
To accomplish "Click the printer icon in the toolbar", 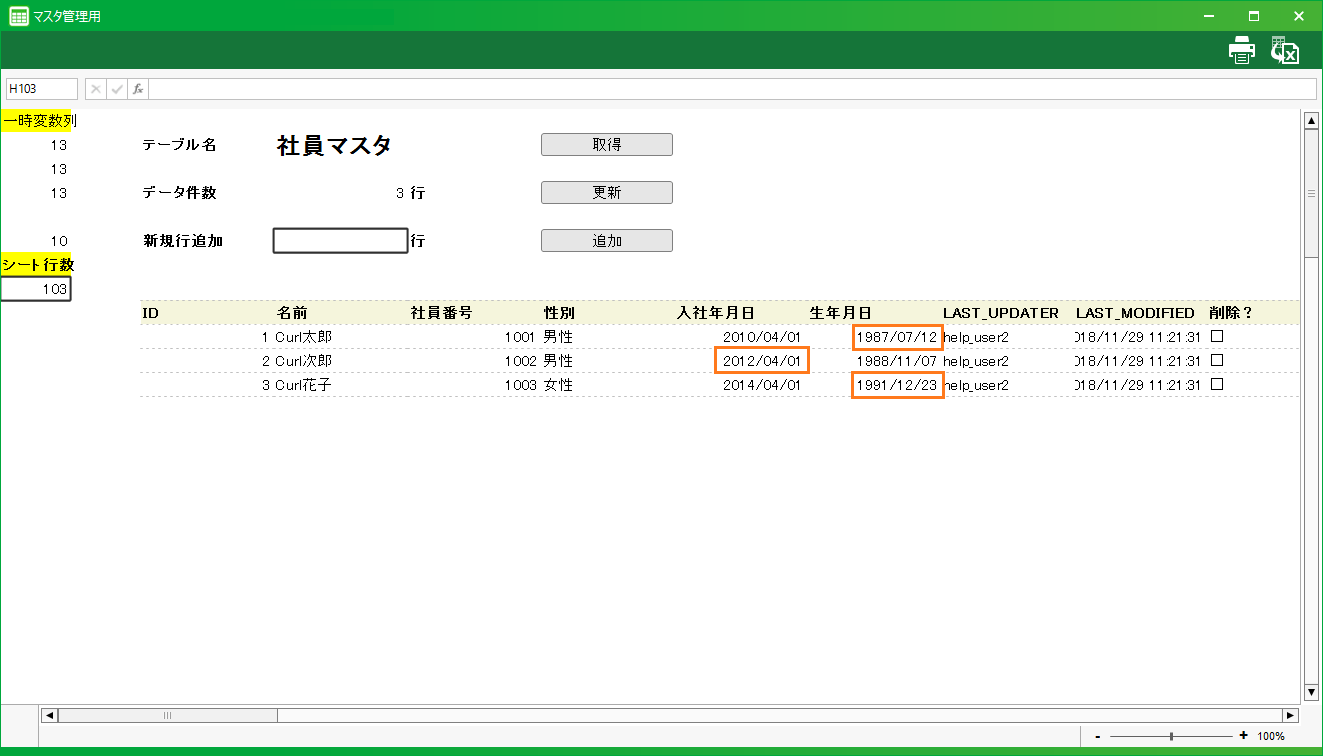I will pyautogui.click(x=1241, y=50).
